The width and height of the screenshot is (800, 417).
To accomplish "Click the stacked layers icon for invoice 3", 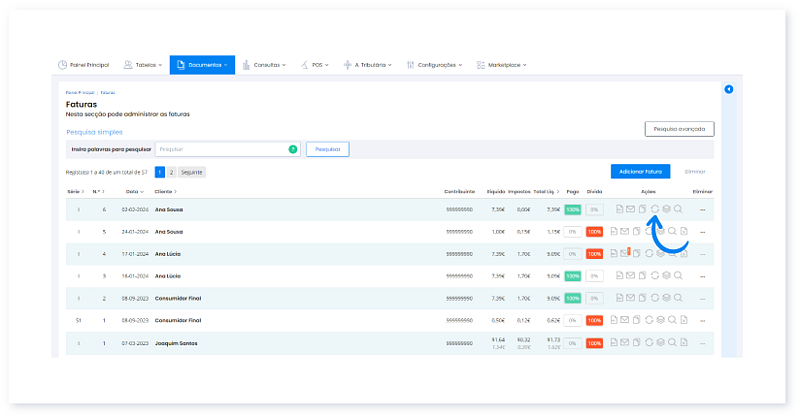I will (x=666, y=276).
